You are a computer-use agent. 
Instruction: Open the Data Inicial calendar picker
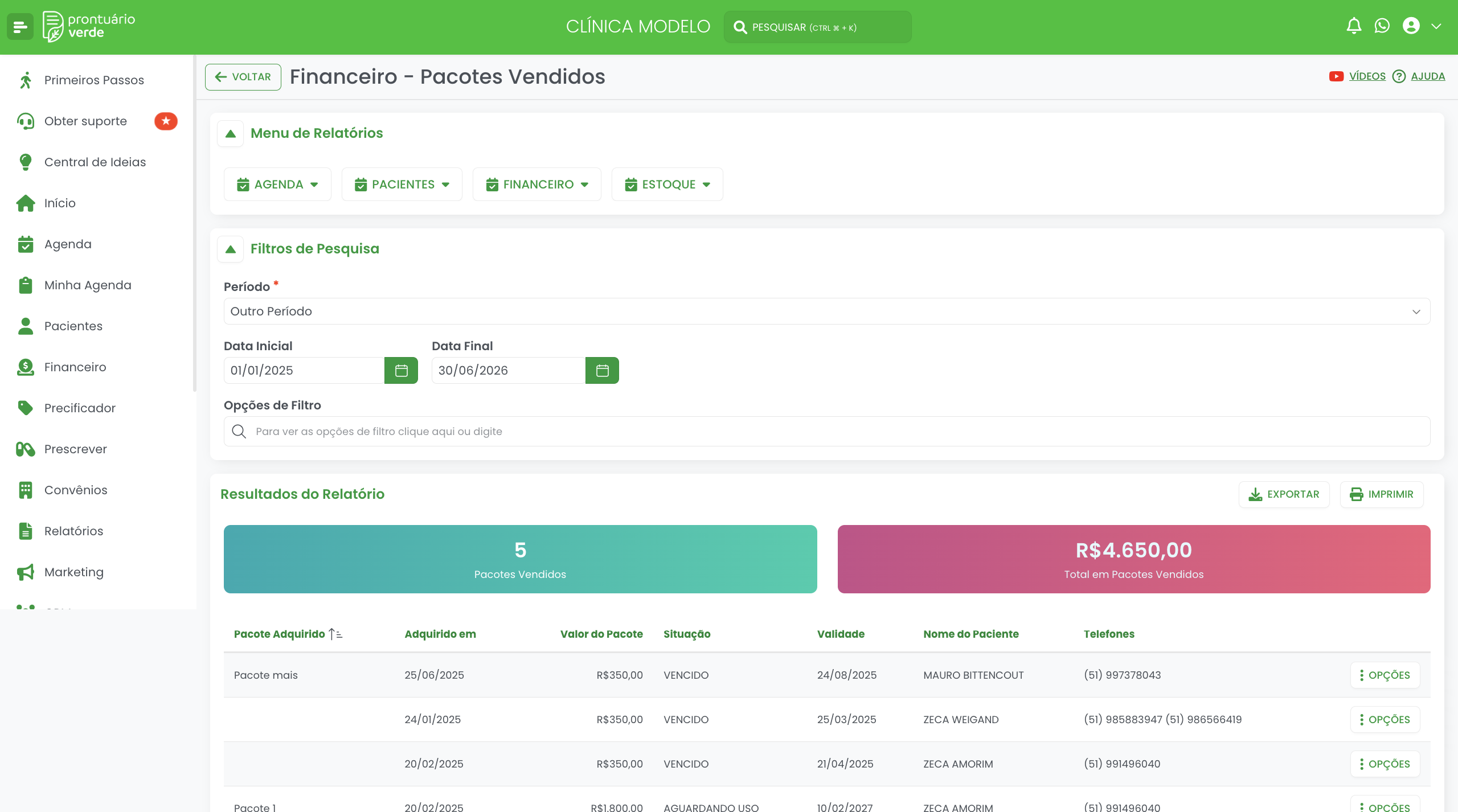[402, 371]
